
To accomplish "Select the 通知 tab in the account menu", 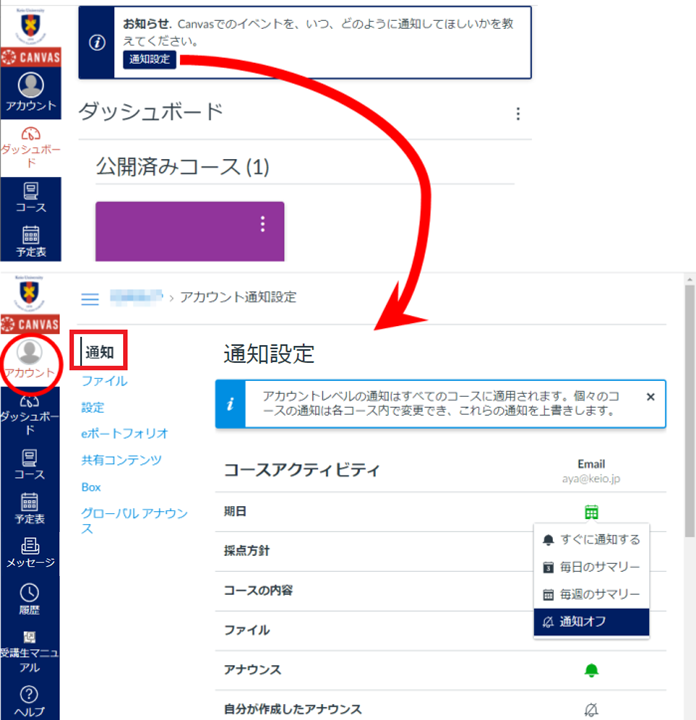I will [99, 352].
